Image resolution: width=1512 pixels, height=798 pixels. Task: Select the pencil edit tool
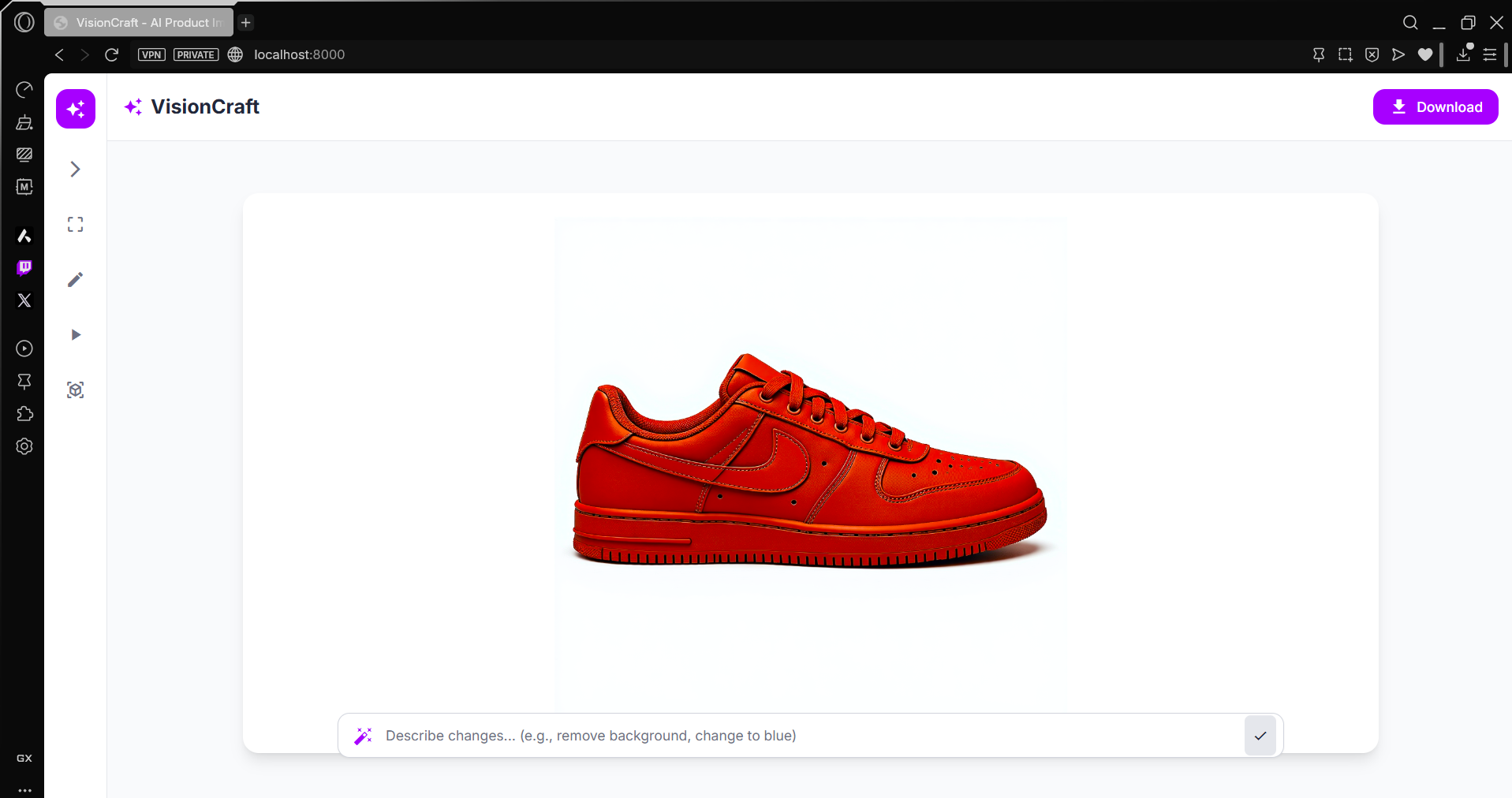pyautogui.click(x=75, y=280)
